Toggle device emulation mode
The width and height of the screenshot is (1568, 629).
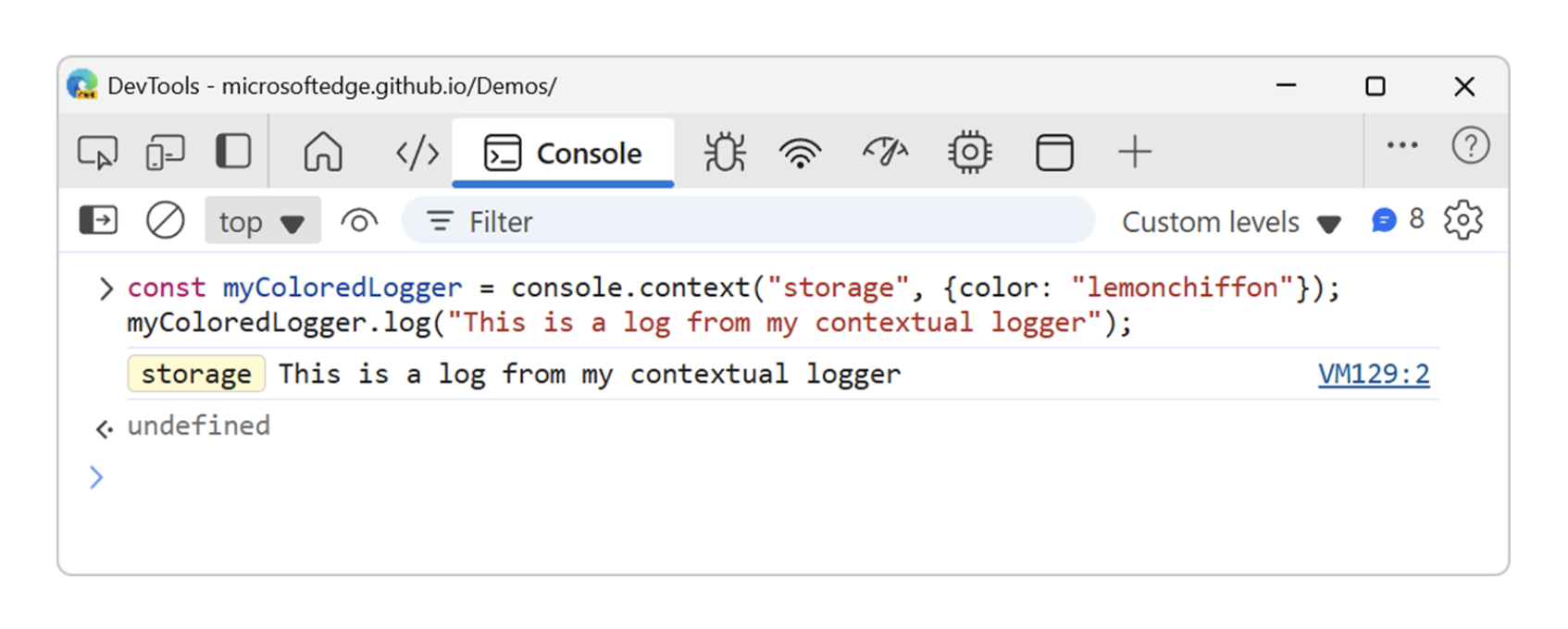point(166,153)
